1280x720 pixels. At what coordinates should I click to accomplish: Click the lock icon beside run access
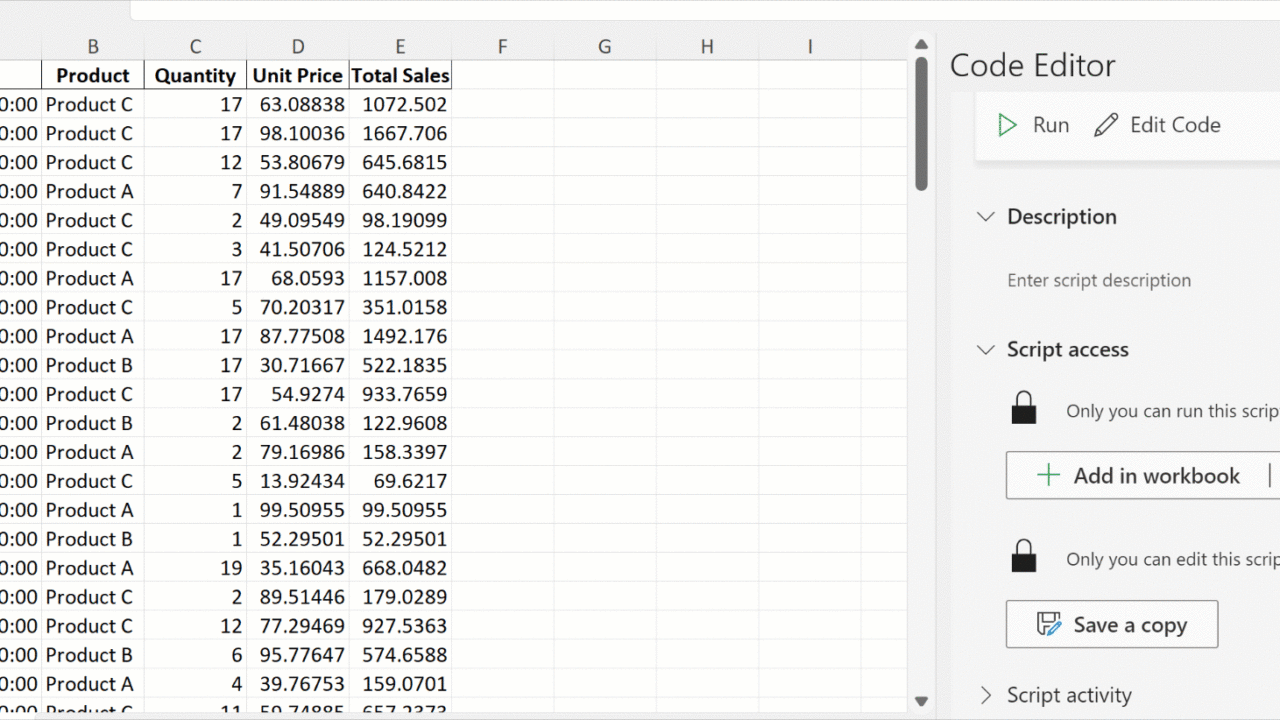(x=1024, y=408)
